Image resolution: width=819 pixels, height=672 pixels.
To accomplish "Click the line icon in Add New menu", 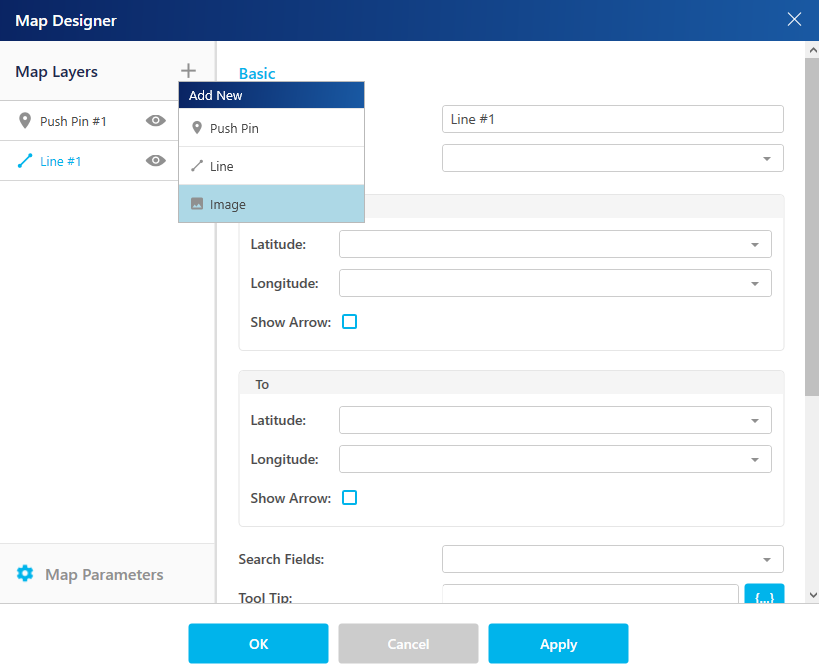I will 197,166.
